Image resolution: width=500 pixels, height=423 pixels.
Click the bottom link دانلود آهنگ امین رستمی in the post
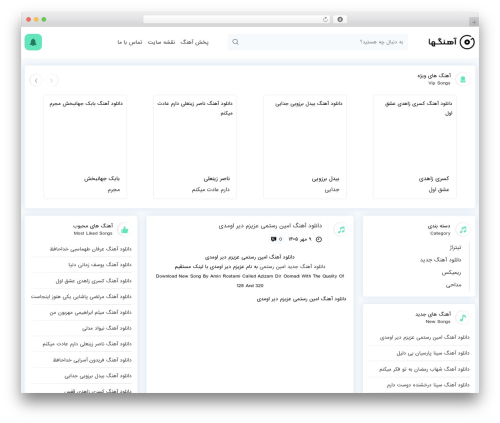tap(301, 299)
